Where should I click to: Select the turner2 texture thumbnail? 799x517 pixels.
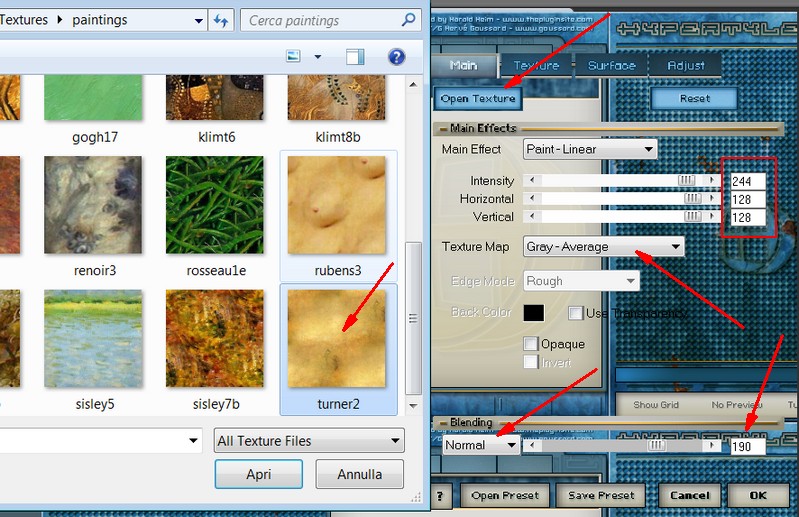pos(337,338)
